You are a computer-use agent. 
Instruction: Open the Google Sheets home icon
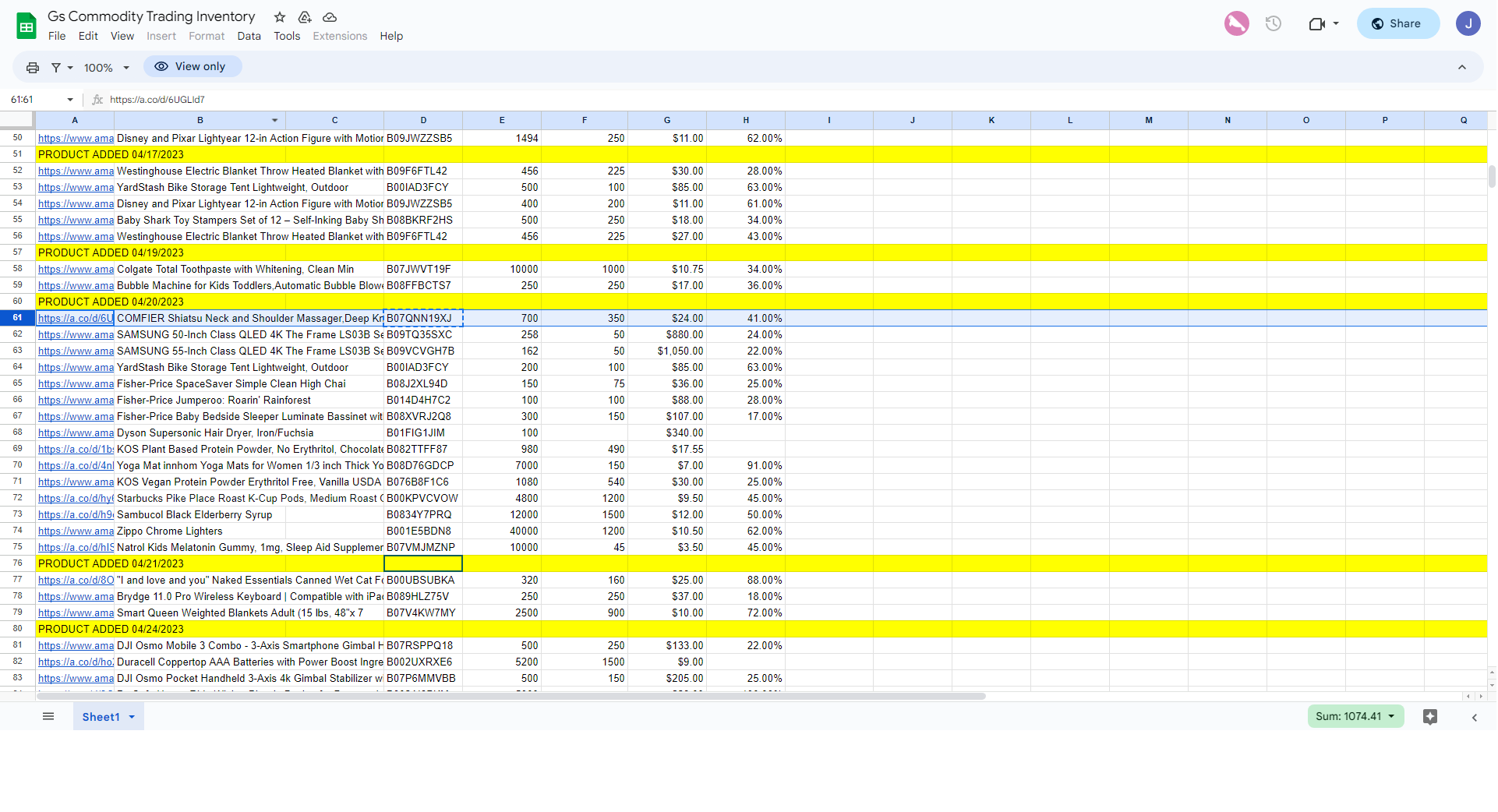point(26,26)
